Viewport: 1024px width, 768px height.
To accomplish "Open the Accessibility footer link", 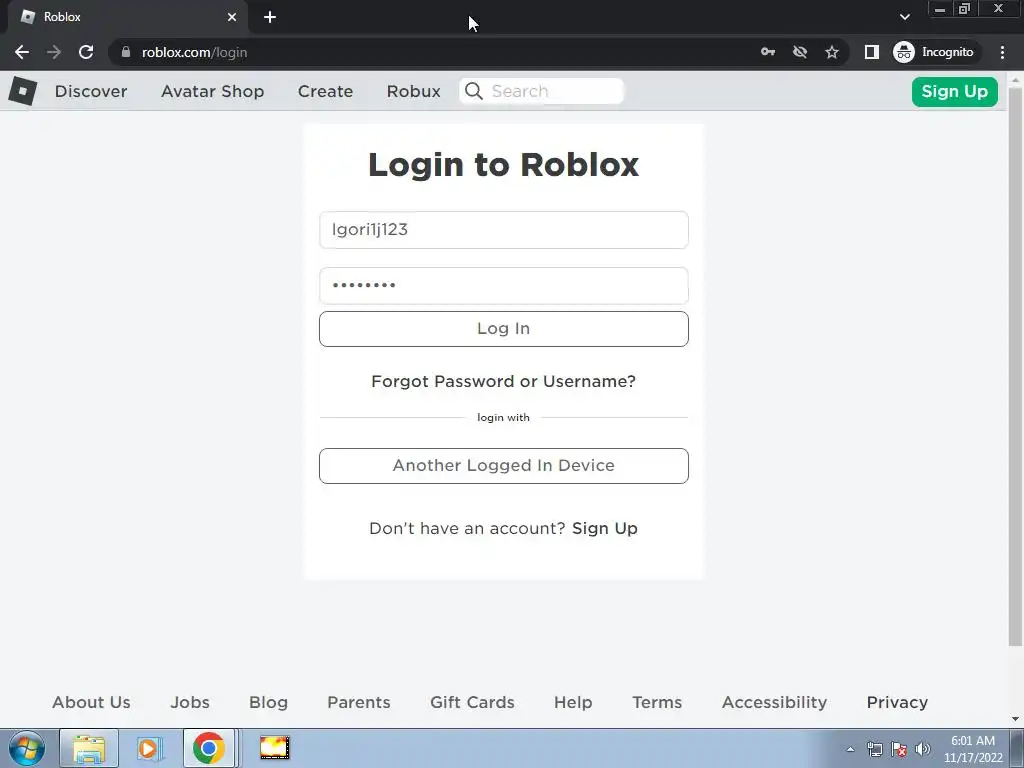I will (x=775, y=703).
